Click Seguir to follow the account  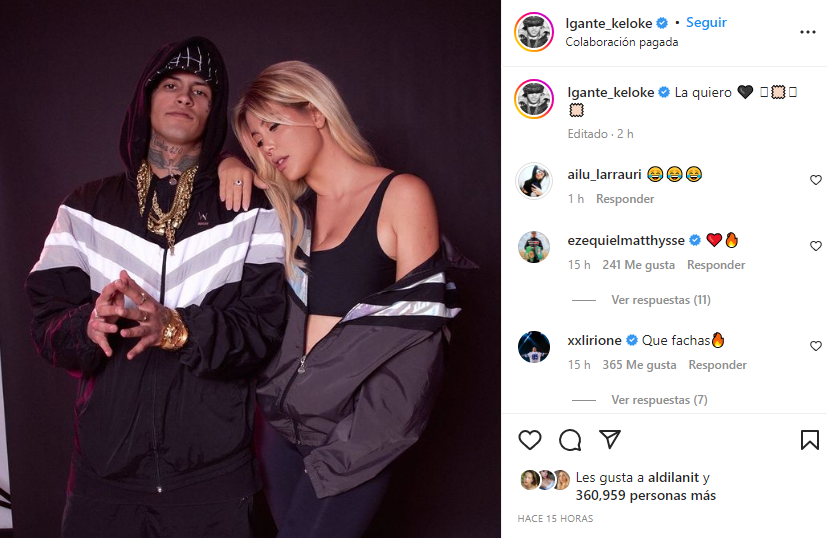click(706, 22)
